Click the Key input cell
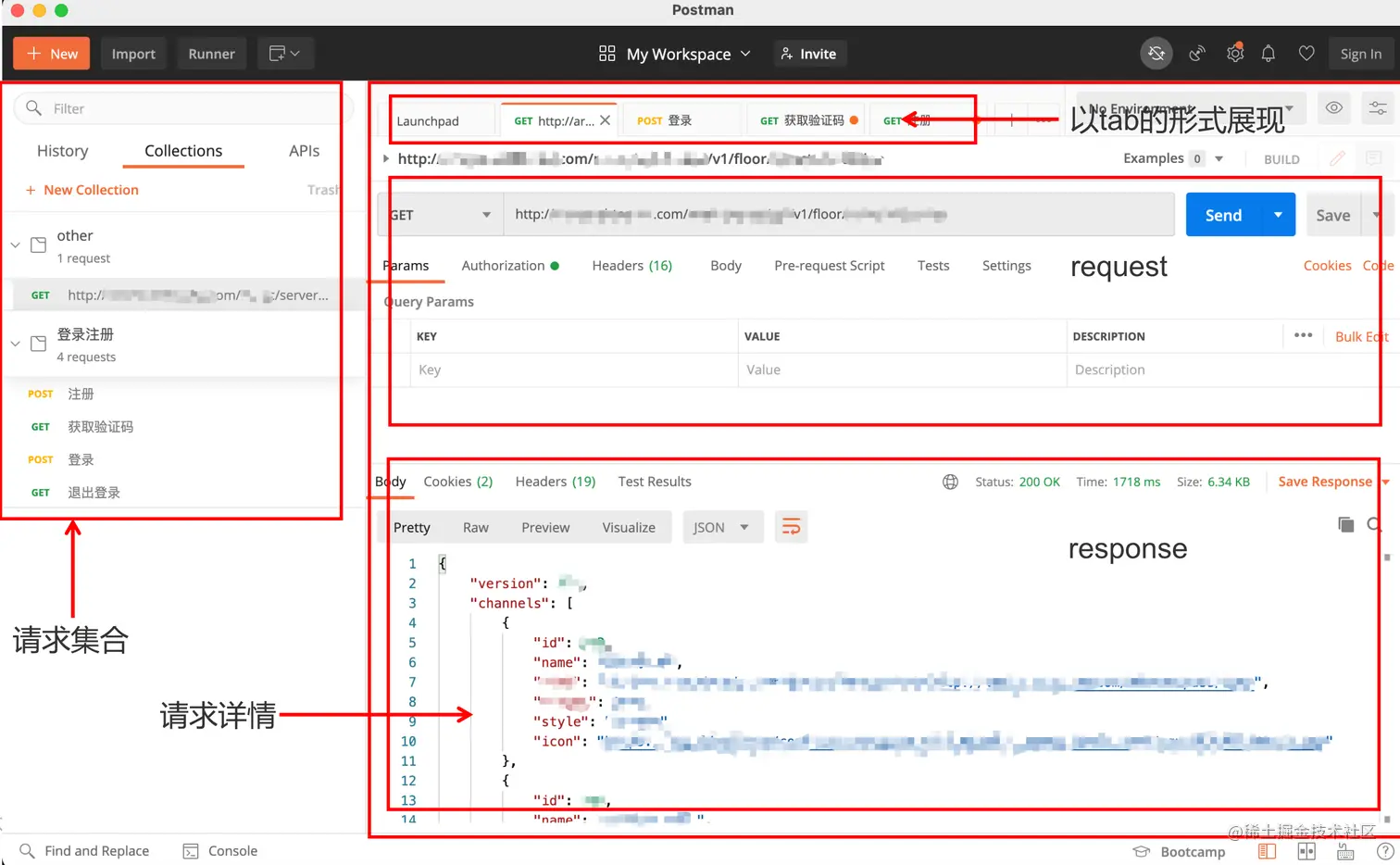 point(574,370)
